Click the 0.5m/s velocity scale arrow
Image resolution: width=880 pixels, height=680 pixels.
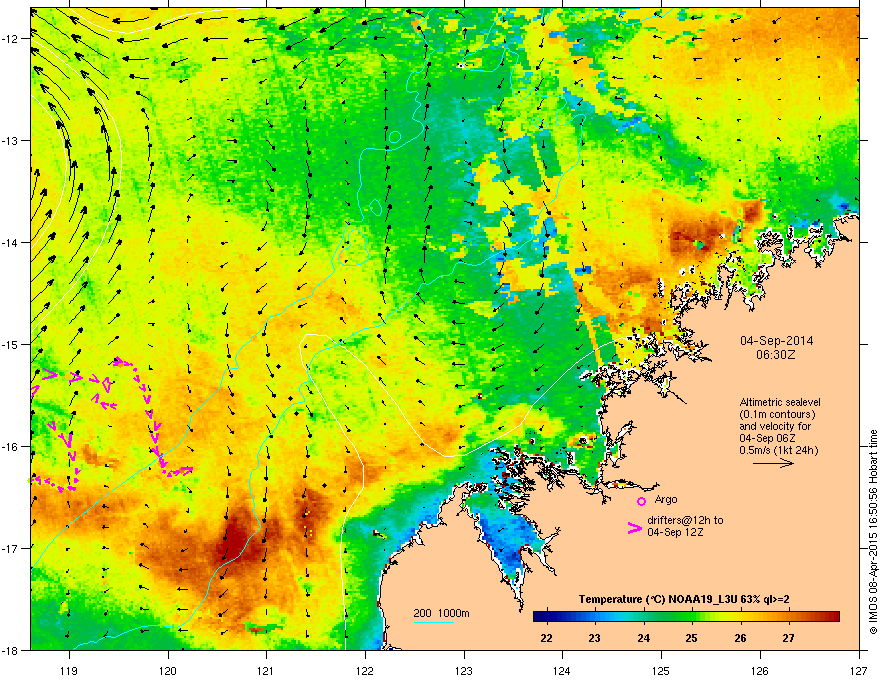773,463
